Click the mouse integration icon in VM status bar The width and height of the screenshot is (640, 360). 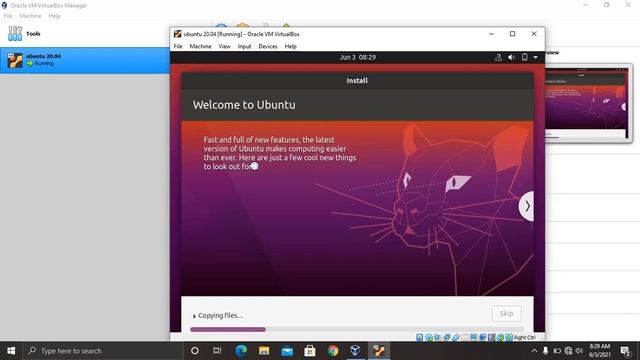tap(500, 338)
